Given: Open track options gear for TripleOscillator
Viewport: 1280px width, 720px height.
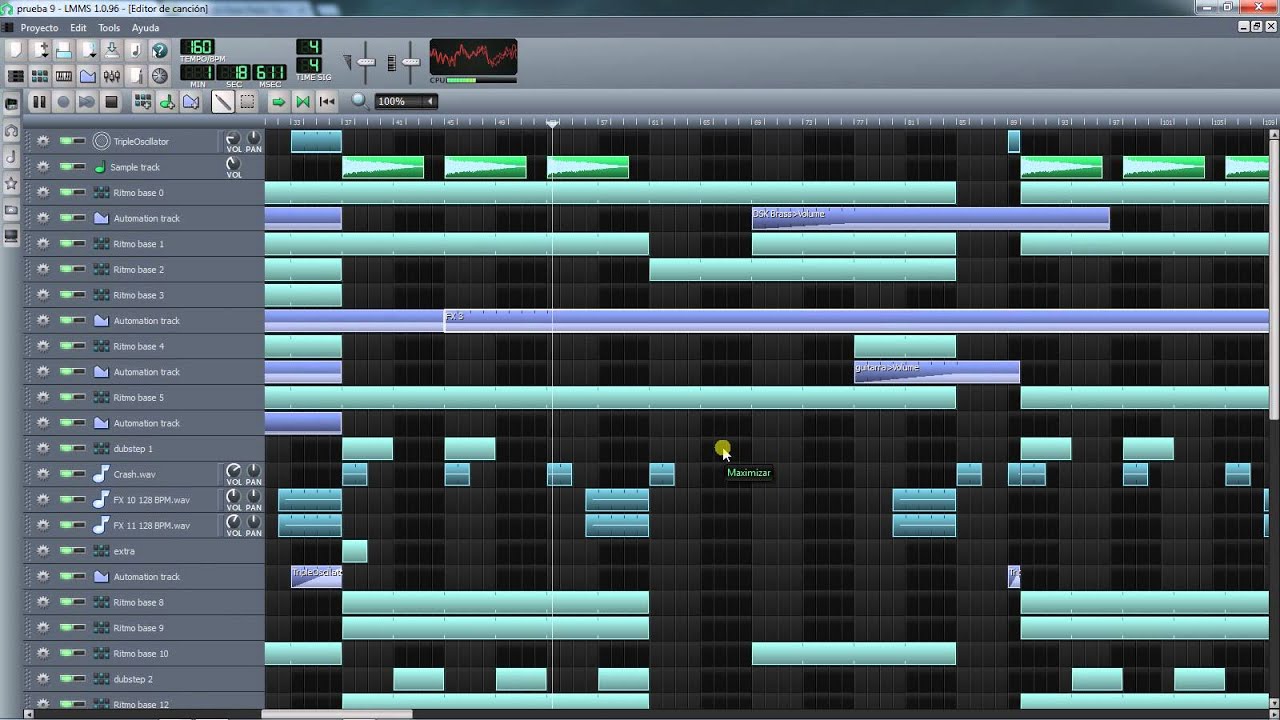Looking at the screenshot, I should click(43, 141).
